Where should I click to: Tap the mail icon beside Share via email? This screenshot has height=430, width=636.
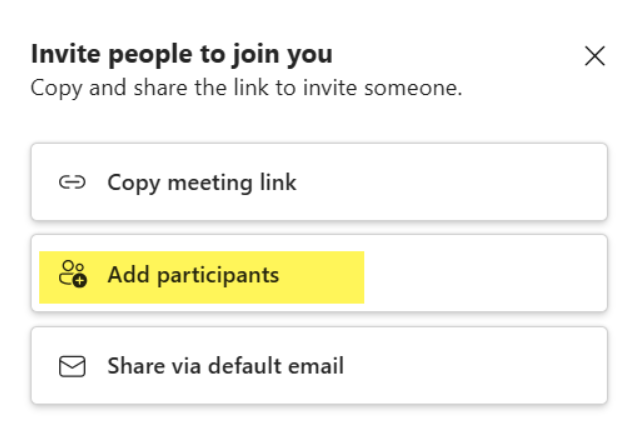click(71, 366)
